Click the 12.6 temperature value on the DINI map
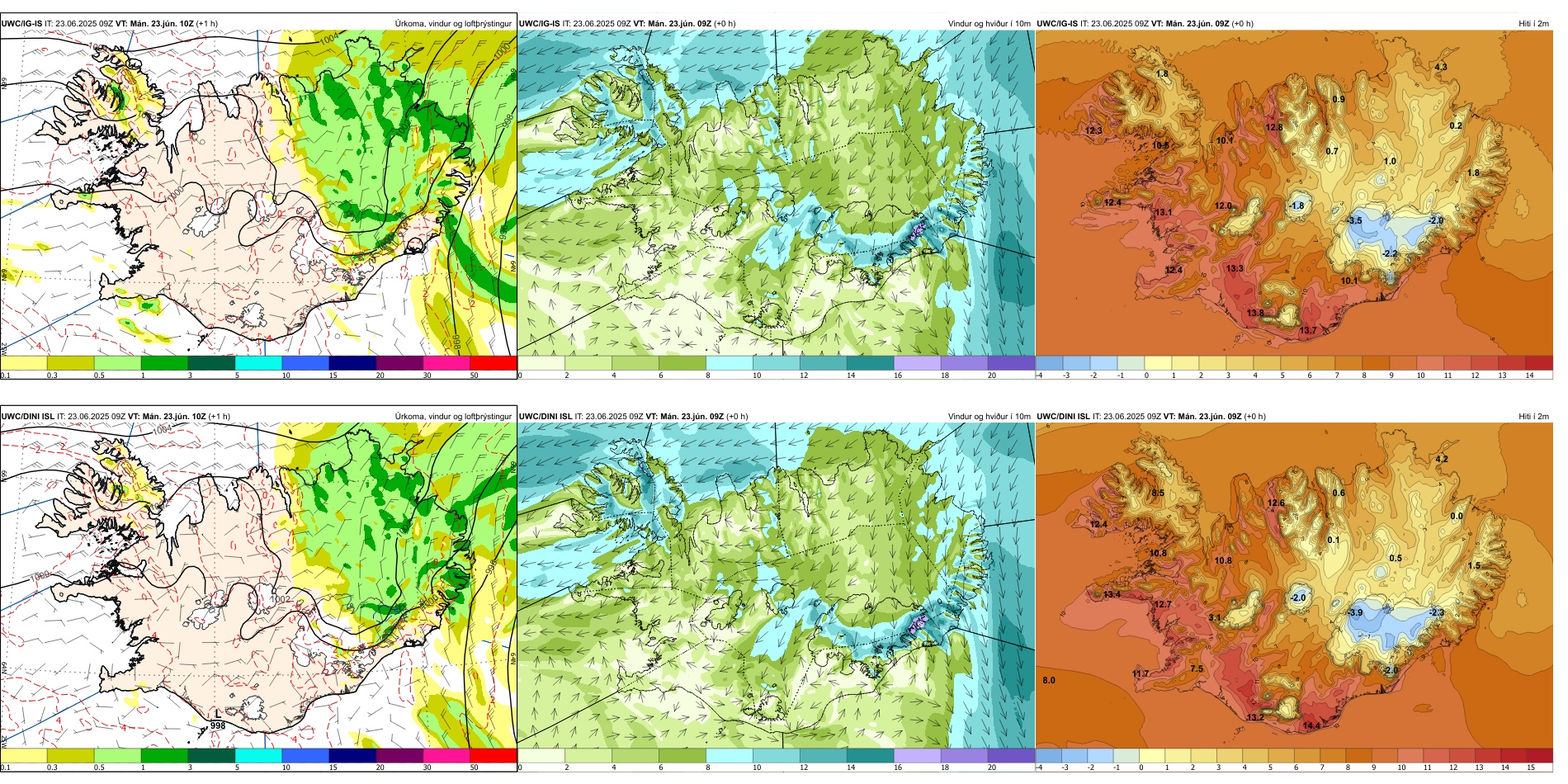Screen dimensions: 1568x784 [1276, 503]
